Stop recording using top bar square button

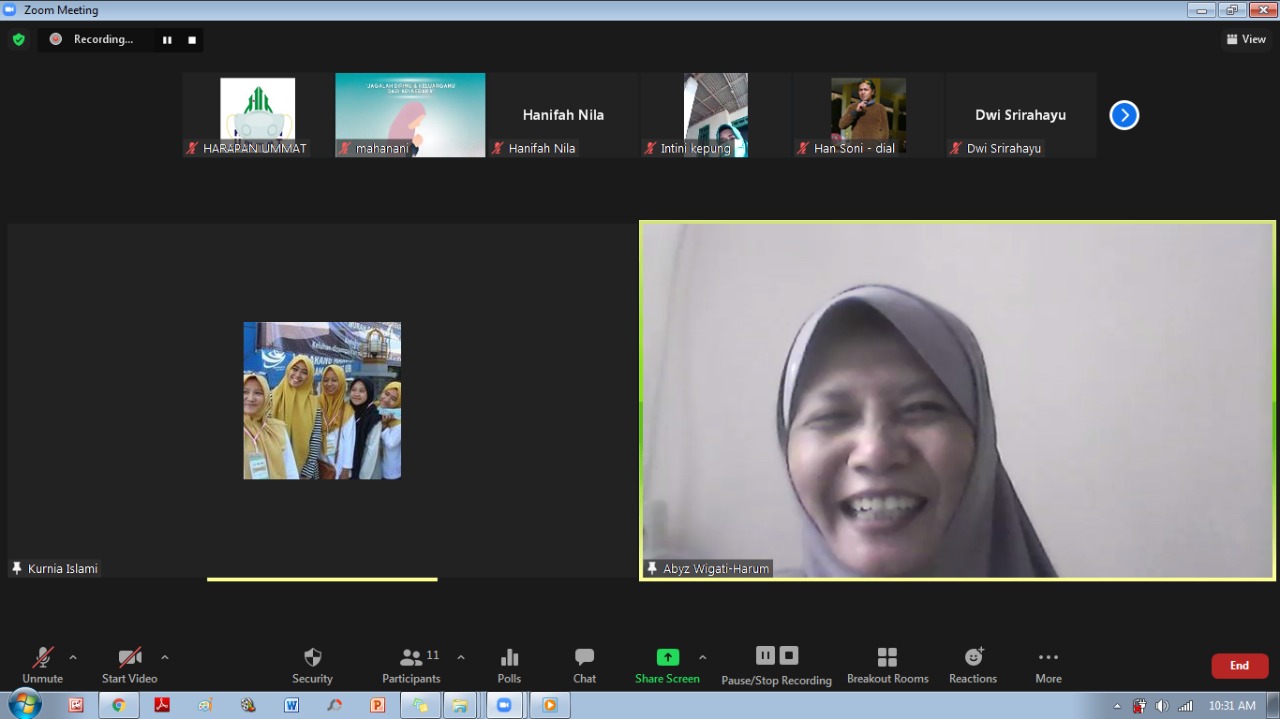[192, 40]
